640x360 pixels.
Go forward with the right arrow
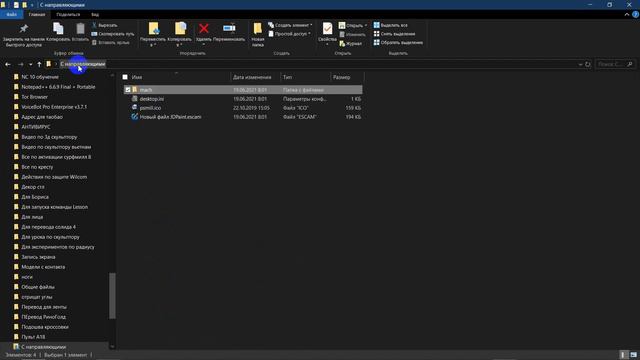pyautogui.click(x=20, y=64)
